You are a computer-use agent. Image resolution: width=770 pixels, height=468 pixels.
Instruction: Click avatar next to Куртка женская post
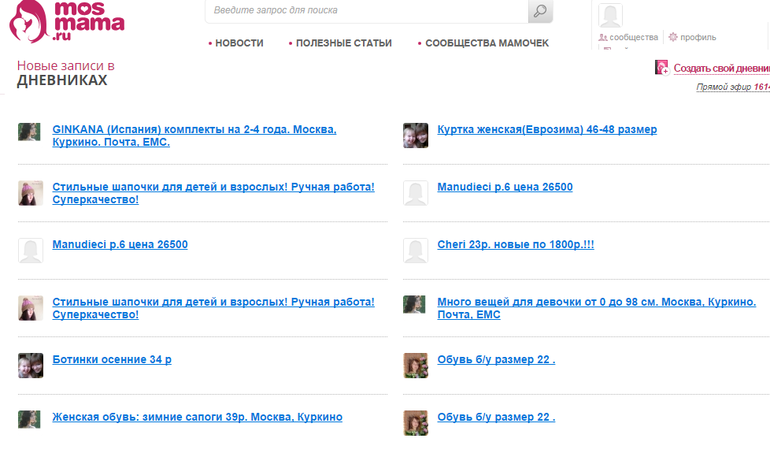tap(415, 136)
